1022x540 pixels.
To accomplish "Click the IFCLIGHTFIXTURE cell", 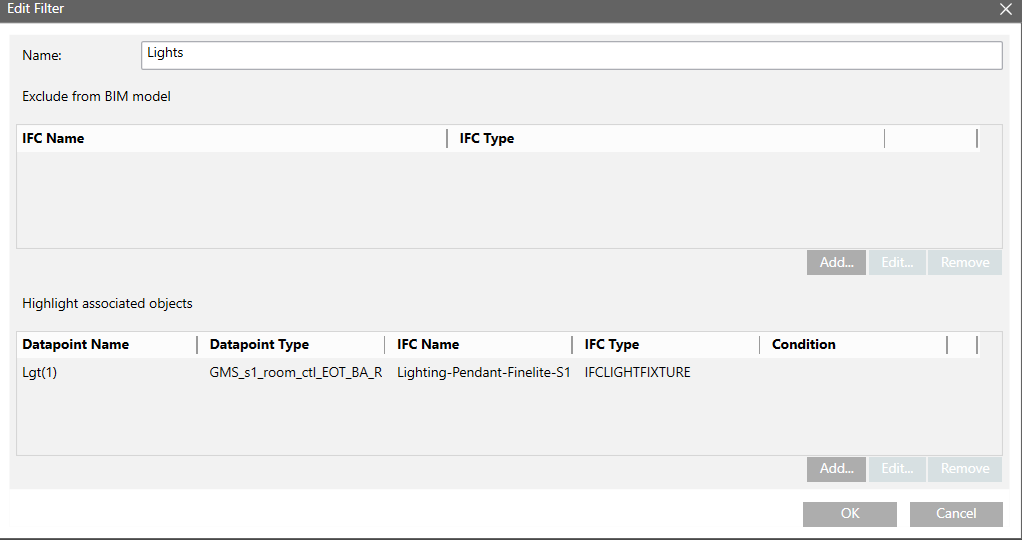I will (638, 373).
